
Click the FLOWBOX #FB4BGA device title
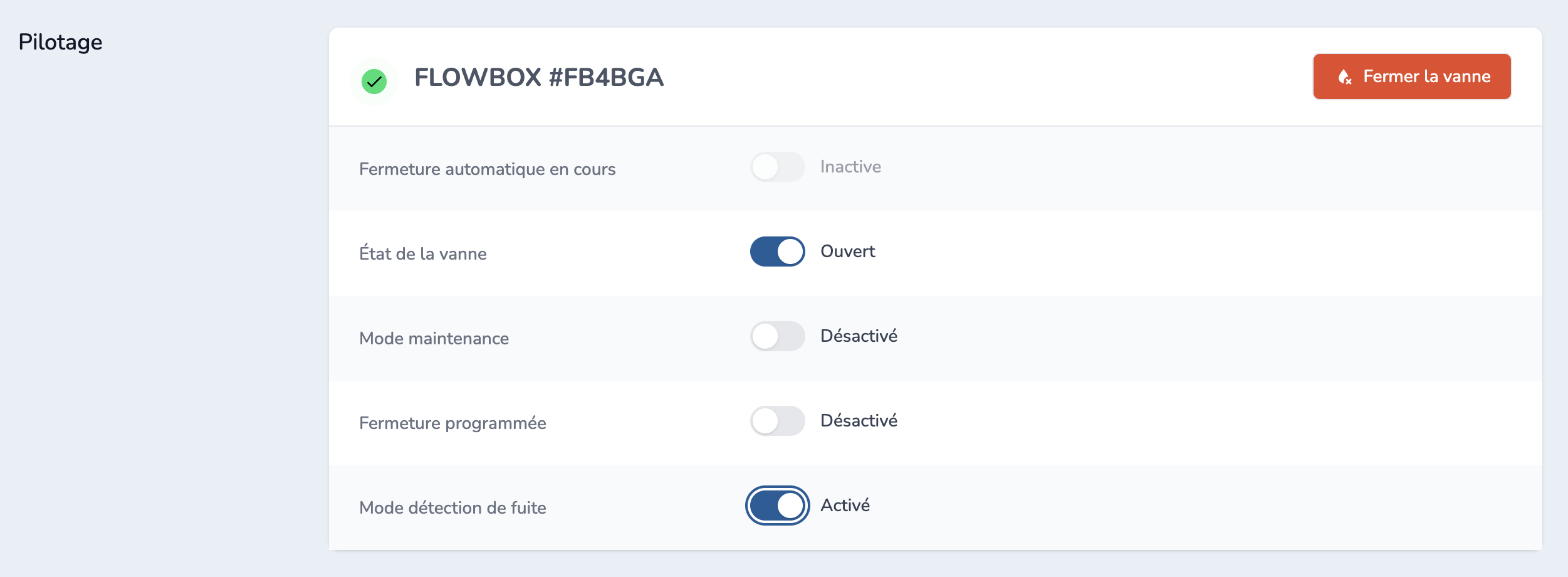pos(540,78)
